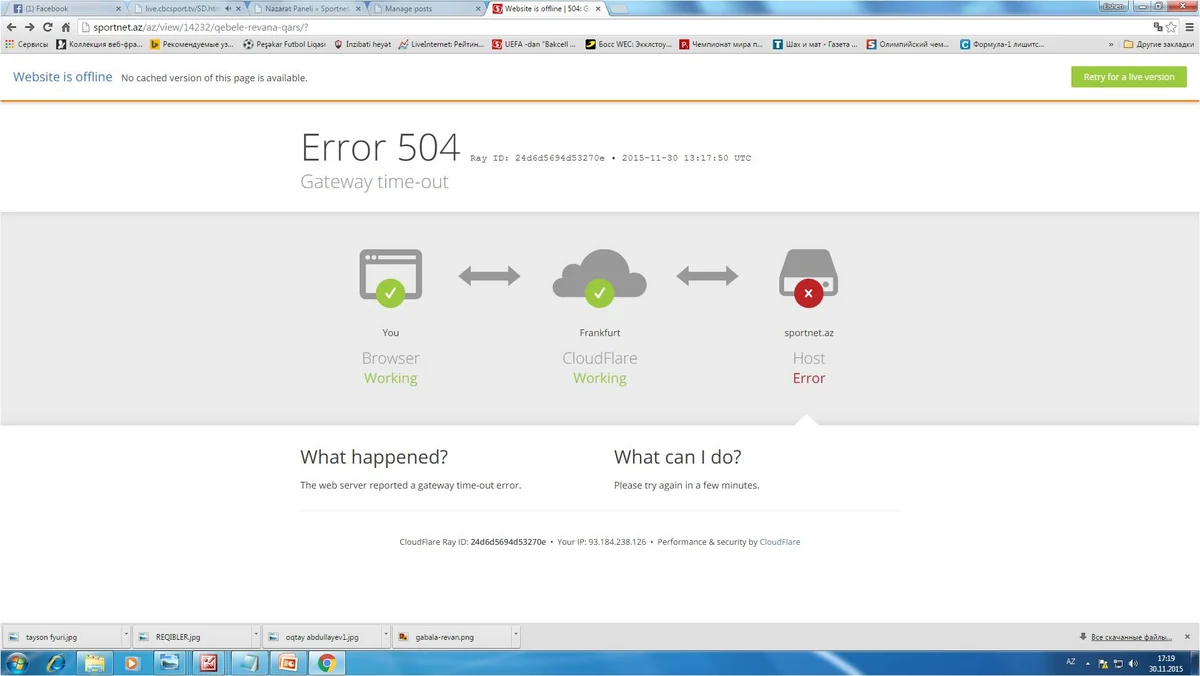
Task: Open the Шах и мат - Газета bookmark
Action: [x=814, y=44]
